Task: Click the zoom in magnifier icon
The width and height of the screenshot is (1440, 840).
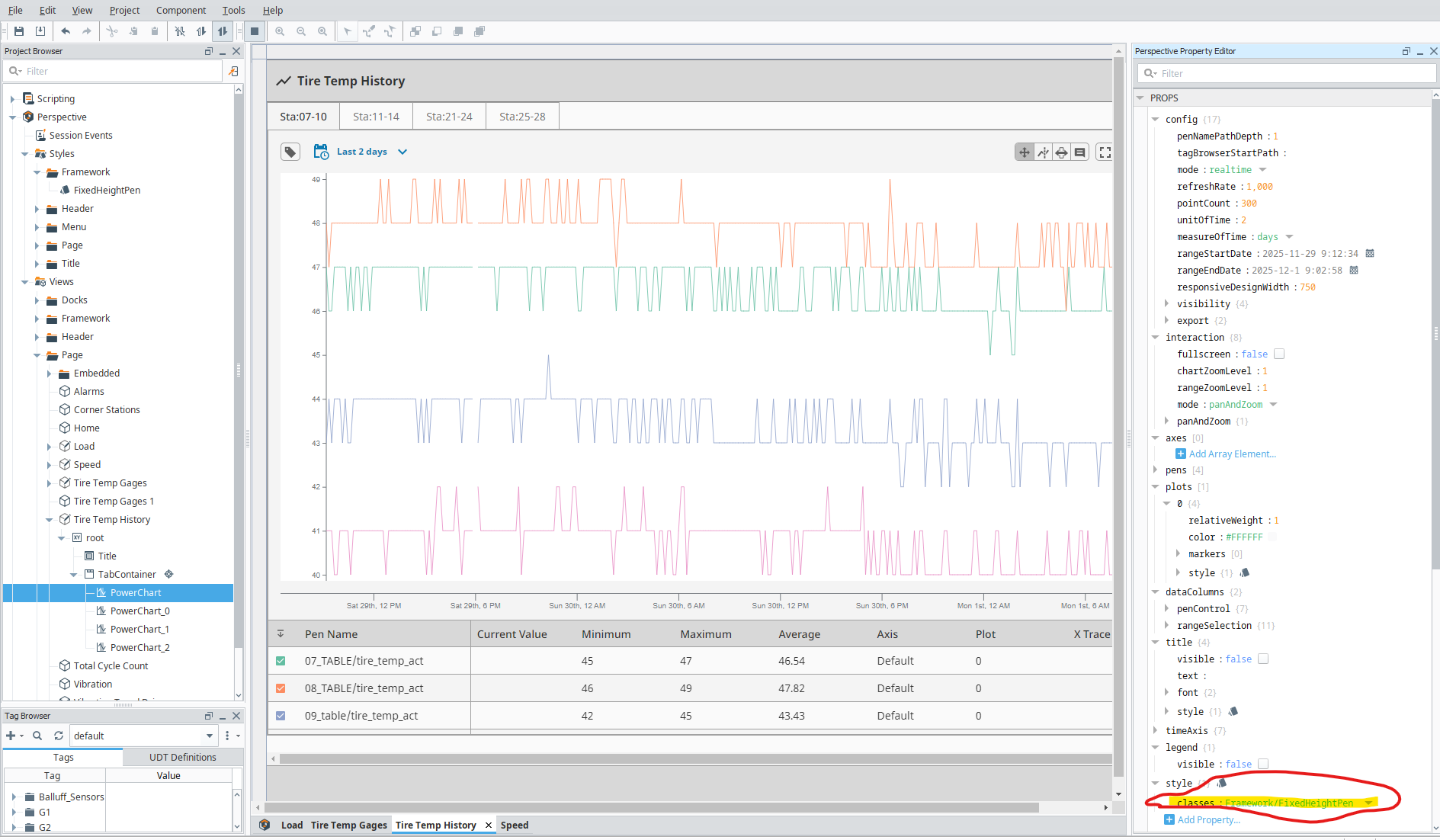Action: pyautogui.click(x=280, y=31)
